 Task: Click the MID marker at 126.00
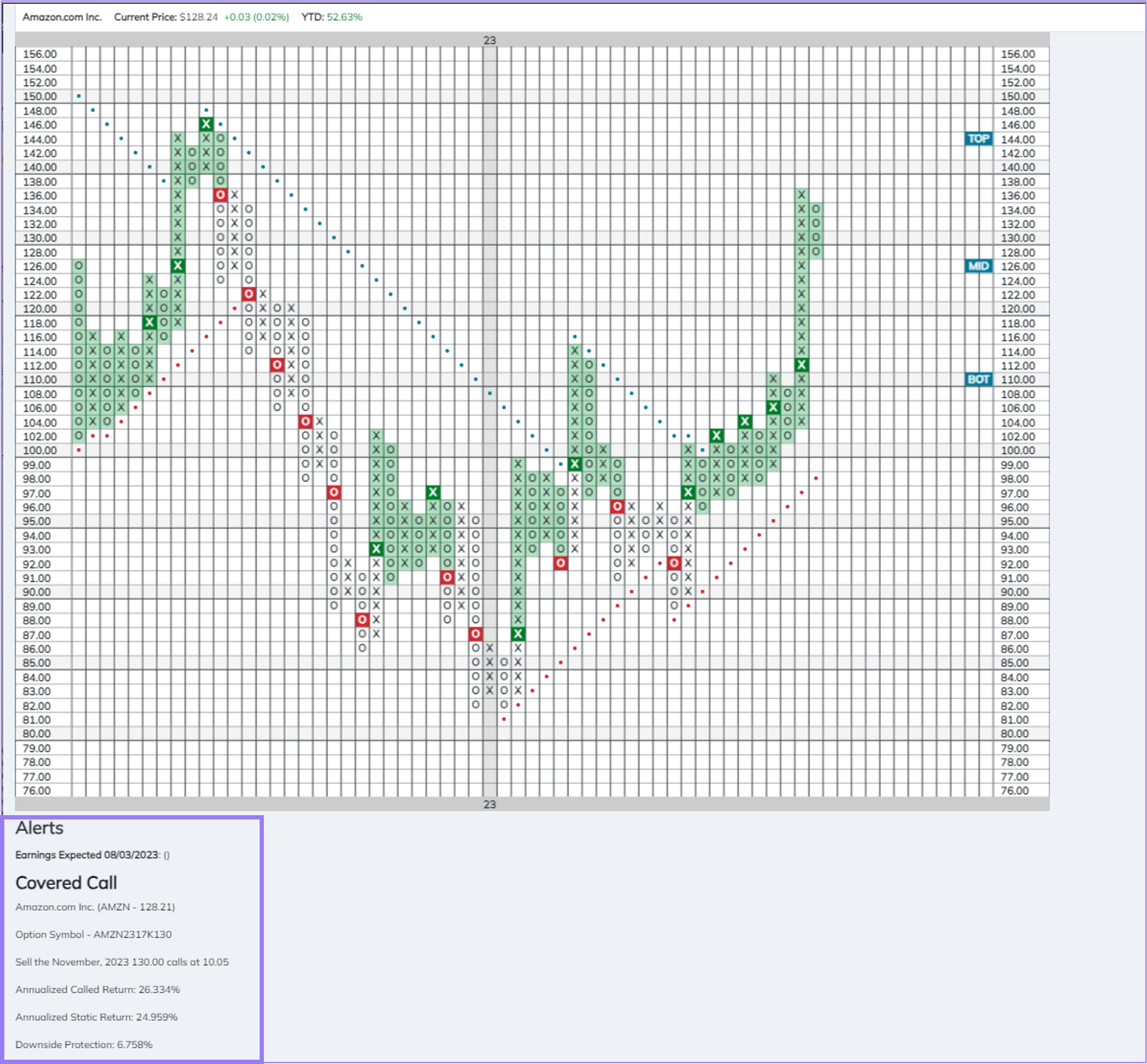(x=978, y=266)
